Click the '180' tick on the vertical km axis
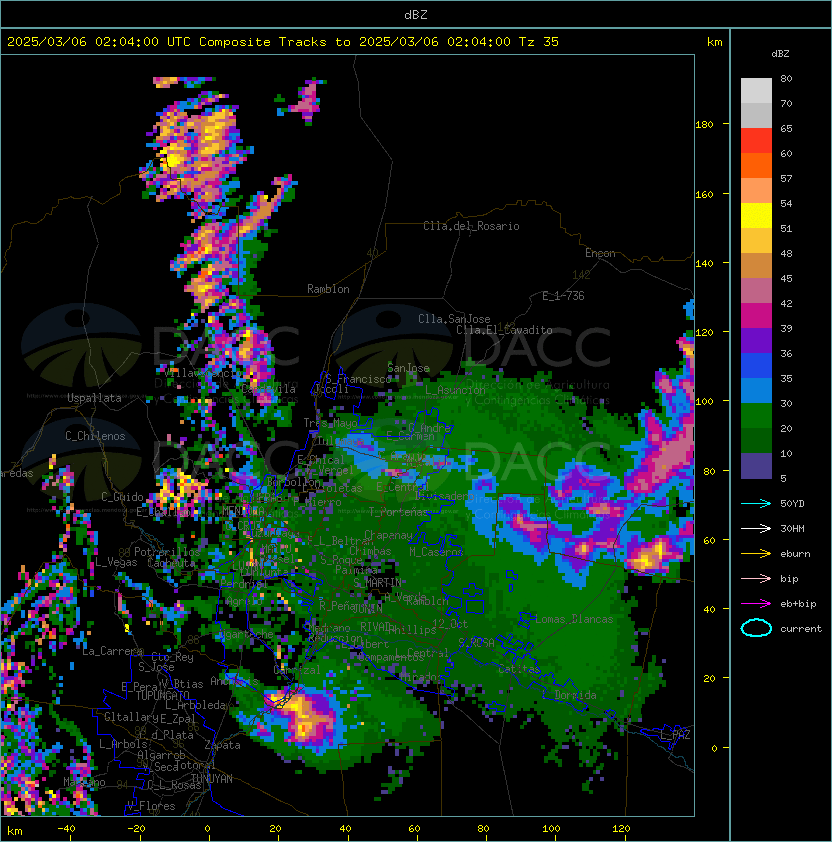This screenshot has height=842, width=832. tap(704, 125)
